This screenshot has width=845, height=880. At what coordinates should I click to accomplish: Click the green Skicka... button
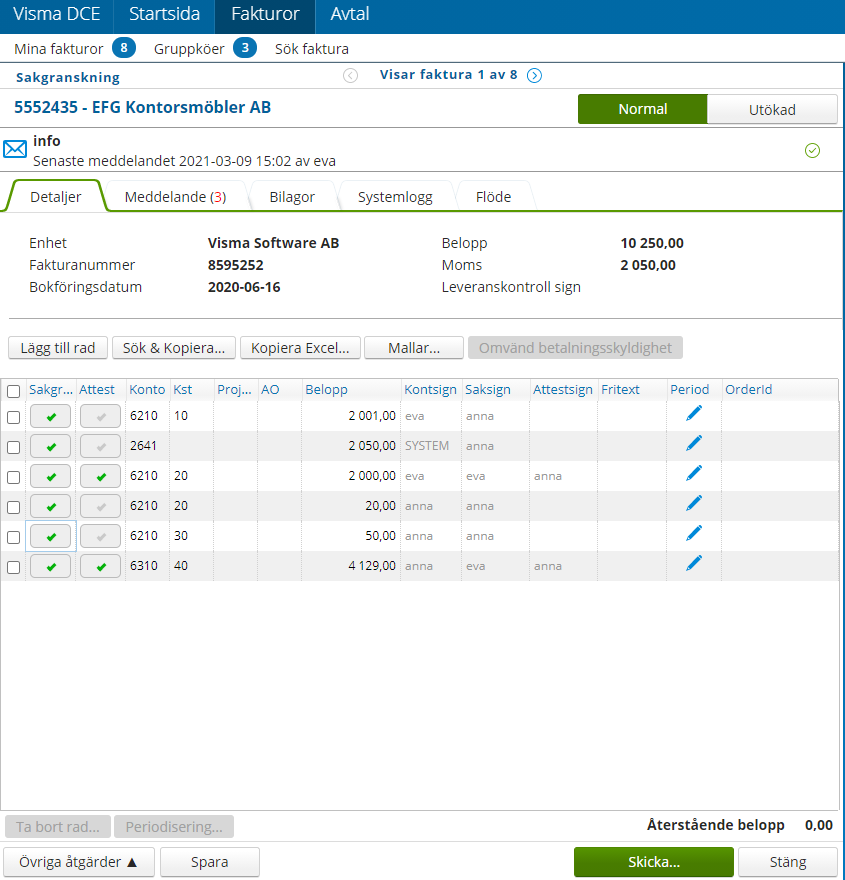(654, 861)
